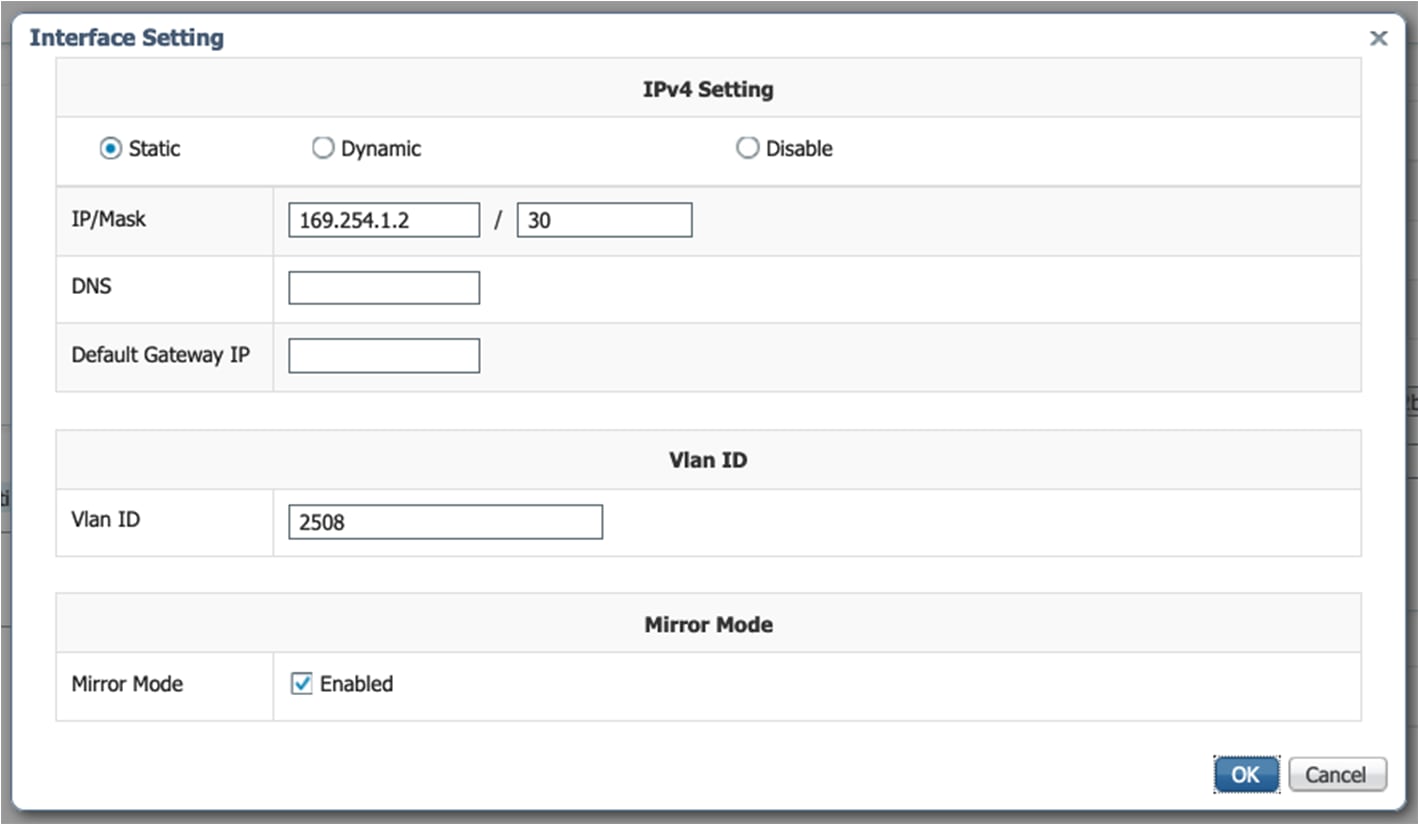The width and height of the screenshot is (1418, 824).
Task: Uncheck the Mirror Mode Enabled checkbox
Action: 302,684
